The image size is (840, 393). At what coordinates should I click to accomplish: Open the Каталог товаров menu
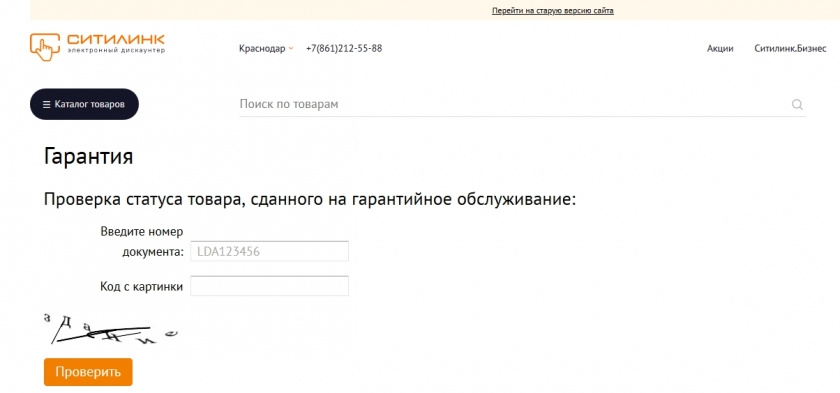click(84, 104)
